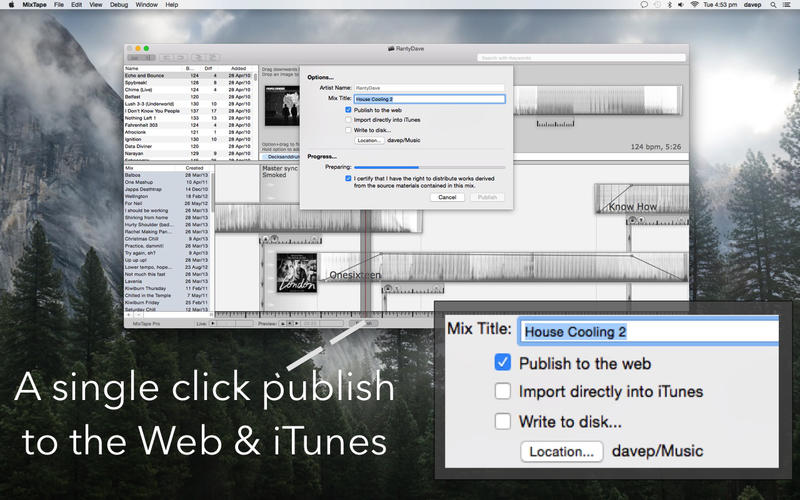Viewport: 800px width, 500px height.
Task: Open Notification Center list icon
Action: (x=786, y=5)
